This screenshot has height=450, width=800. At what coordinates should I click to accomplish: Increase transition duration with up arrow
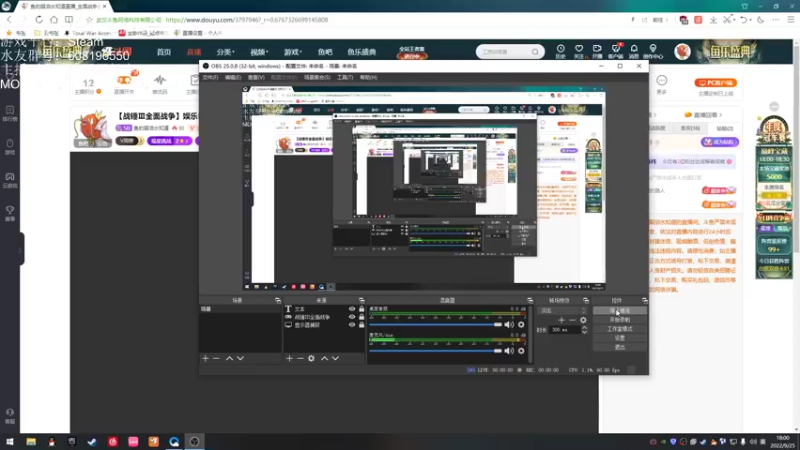point(584,328)
